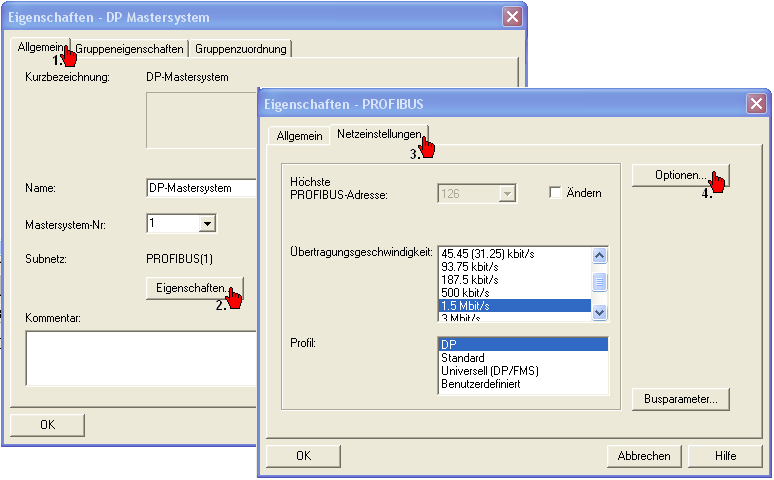The image size is (774, 480).
Task: Switch to Allgemein tab in DP Mastersystem window
Action: [x=41, y=47]
